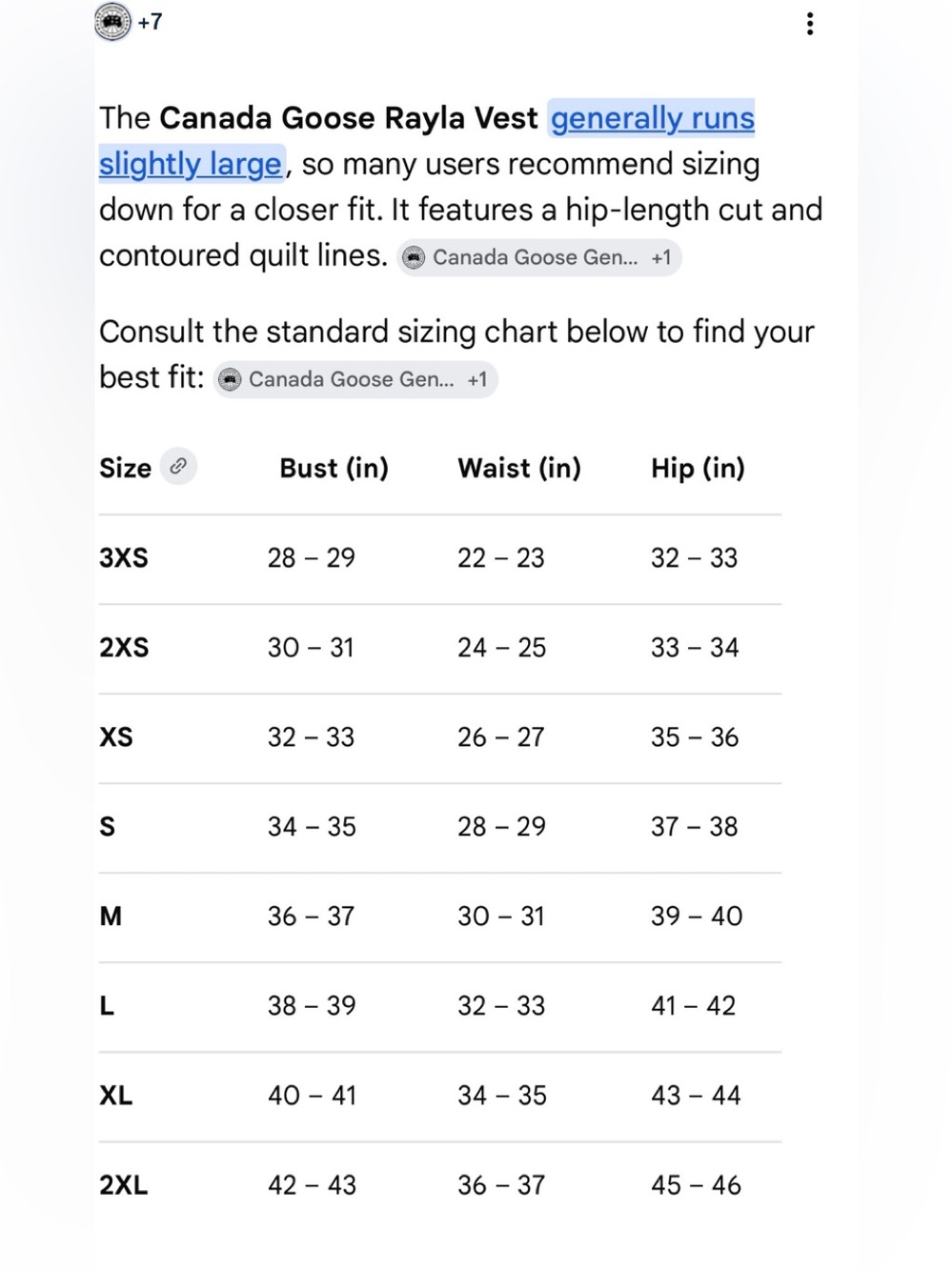
Task: Click the M row bust value 36 – 37
Action: click(x=312, y=916)
